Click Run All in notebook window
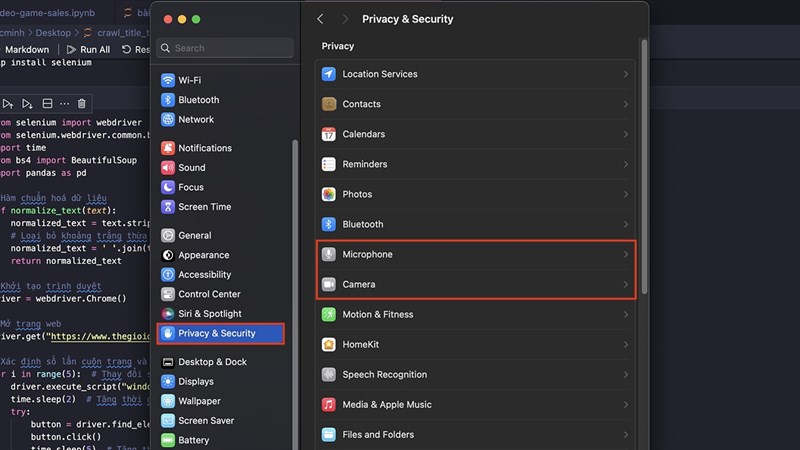800x450 pixels. tap(88, 49)
